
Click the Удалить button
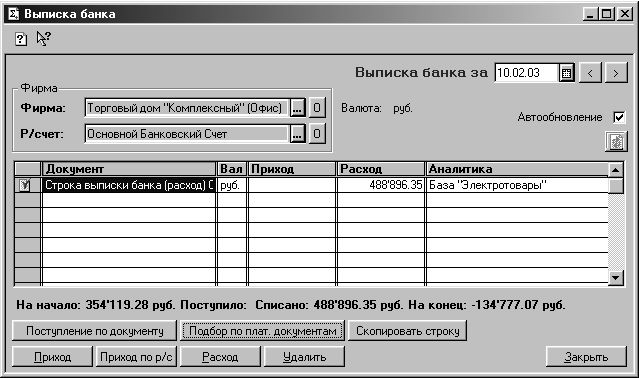304,357
